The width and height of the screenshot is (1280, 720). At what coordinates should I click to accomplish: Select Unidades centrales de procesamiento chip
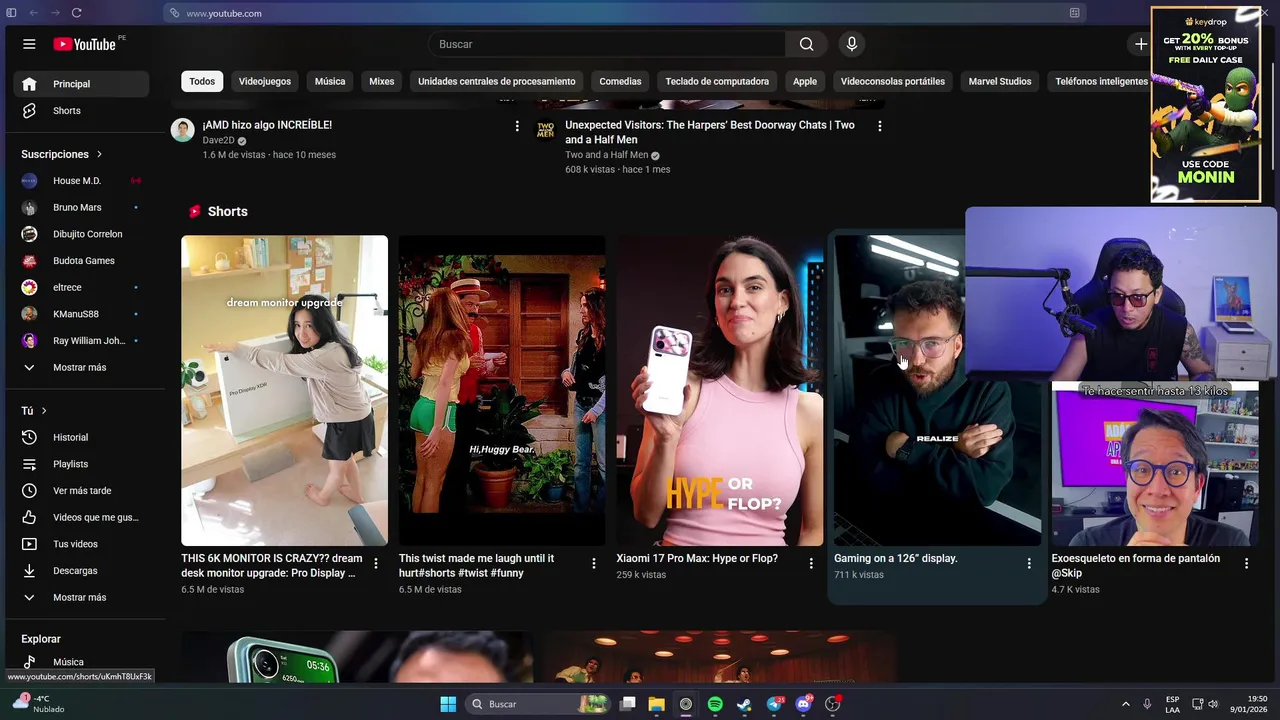point(496,81)
